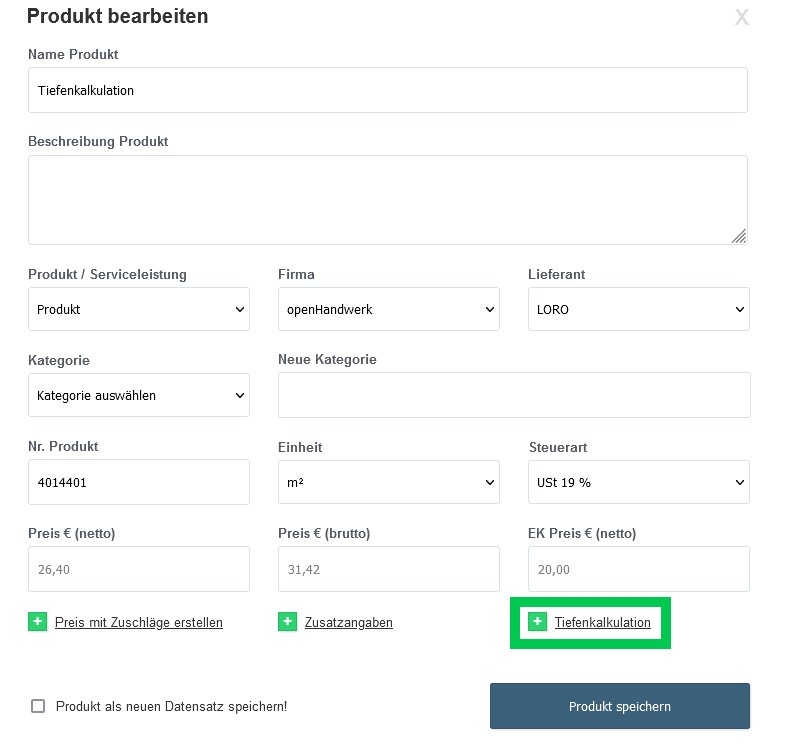
Task: Select the Einheit dropdown showing m²
Action: pos(388,482)
